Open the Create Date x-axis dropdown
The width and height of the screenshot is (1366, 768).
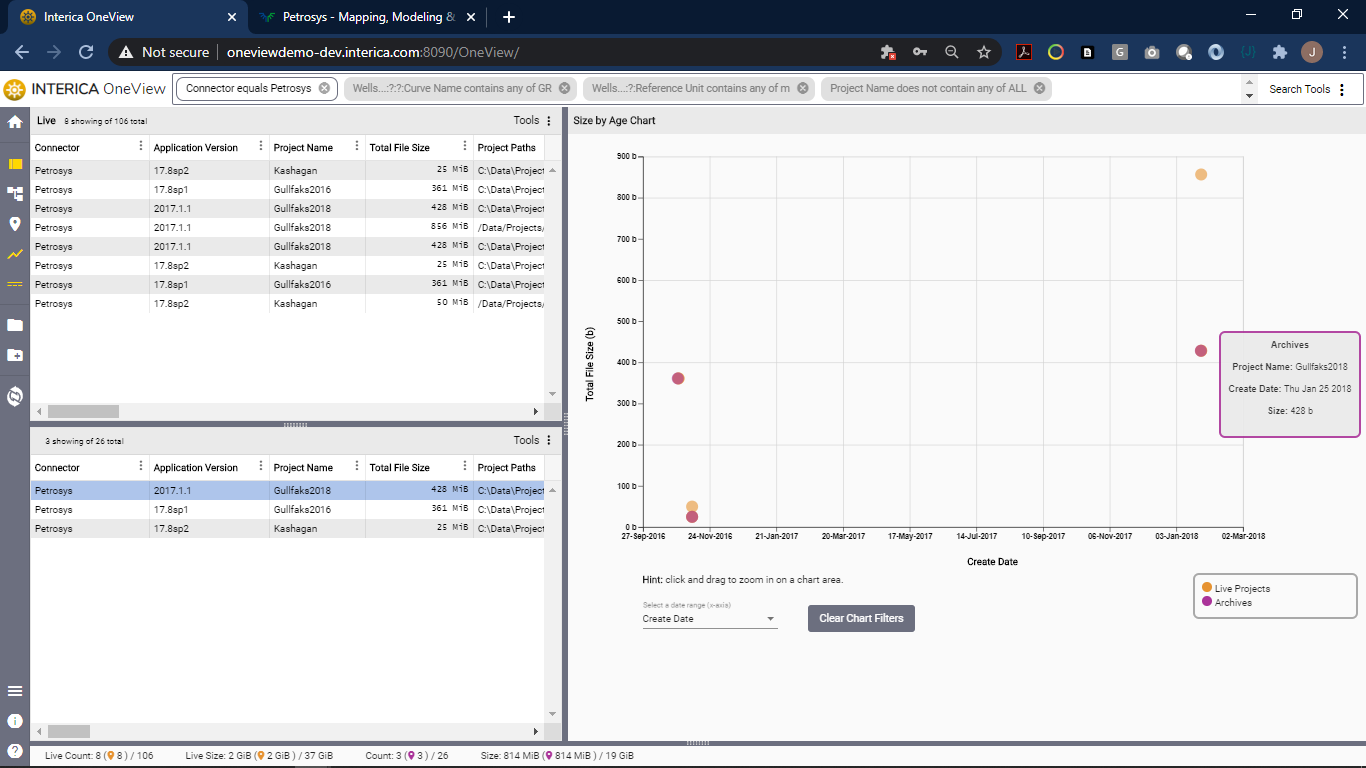pyautogui.click(x=709, y=619)
